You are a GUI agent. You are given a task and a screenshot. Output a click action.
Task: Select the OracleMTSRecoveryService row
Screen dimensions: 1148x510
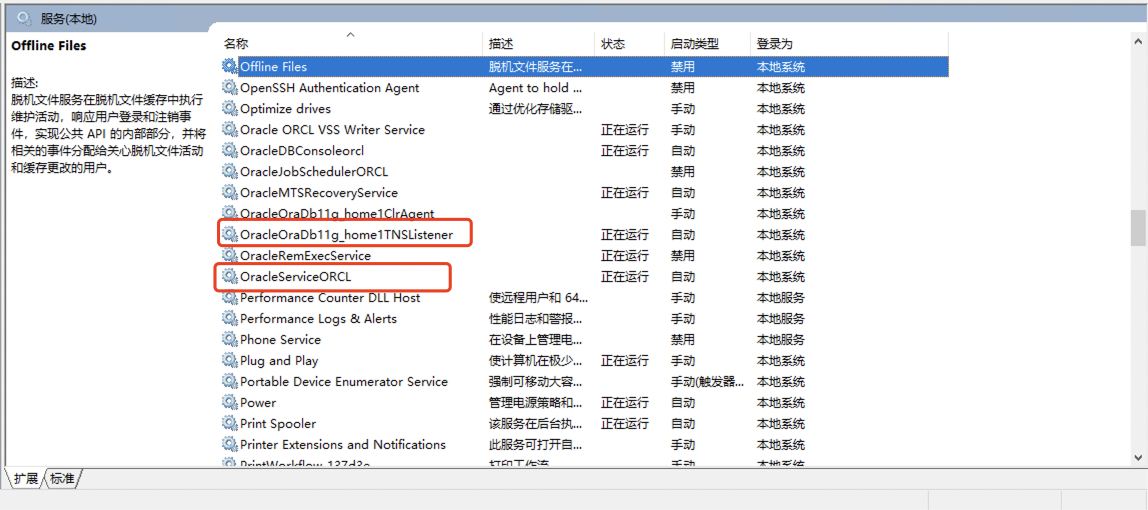[318, 193]
